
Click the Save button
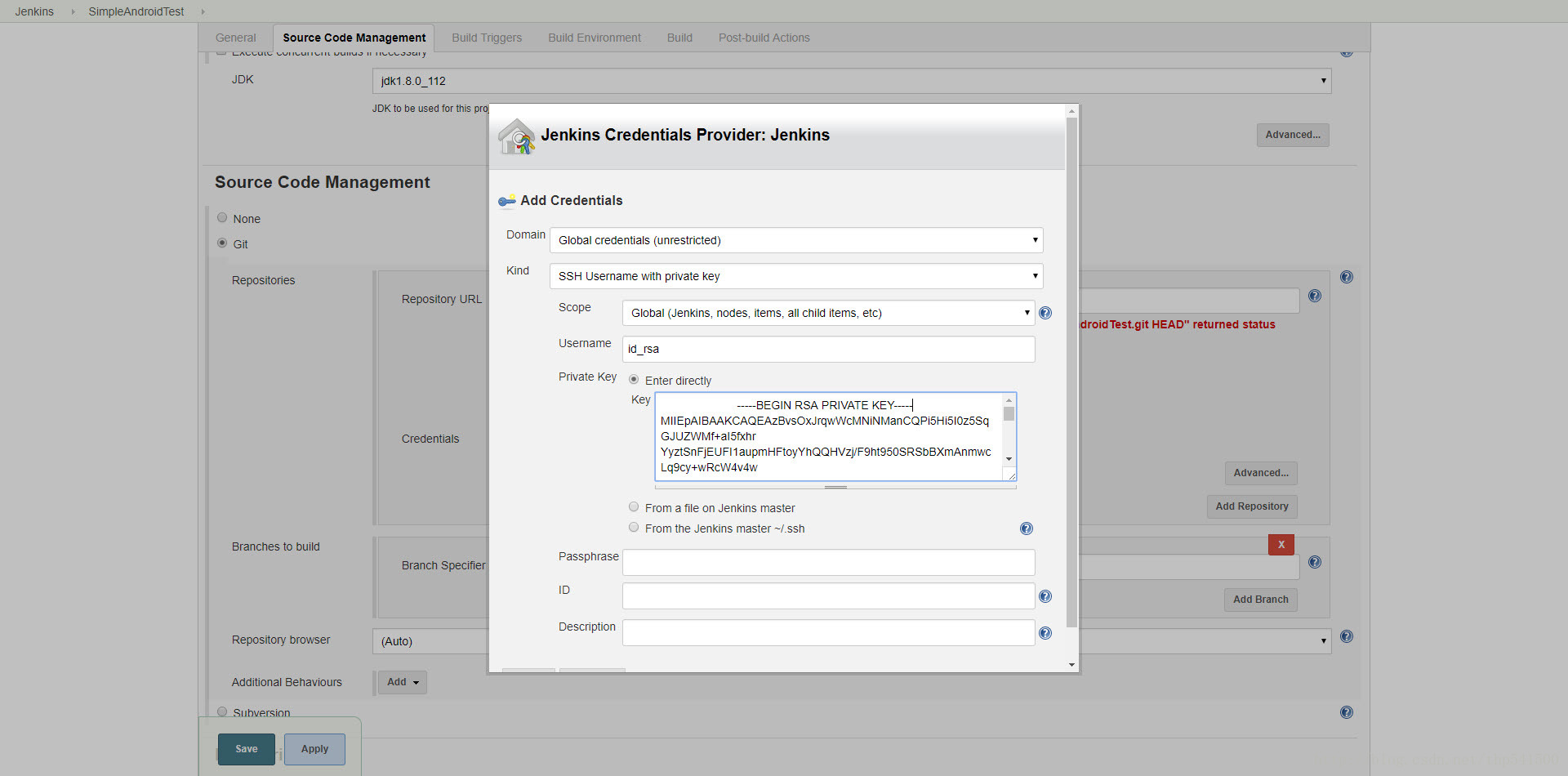[247, 749]
